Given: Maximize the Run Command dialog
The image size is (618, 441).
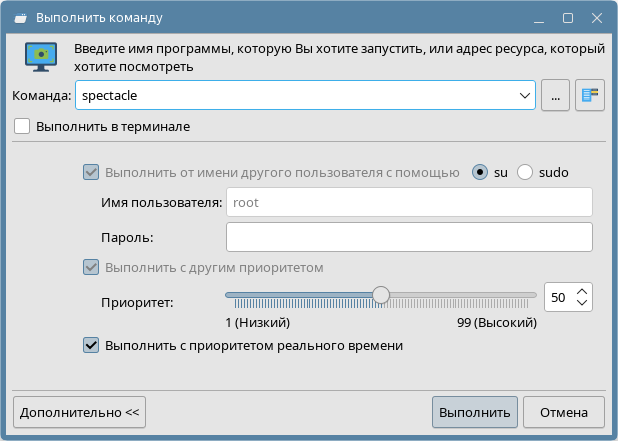Looking at the screenshot, I should tap(567, 17).
